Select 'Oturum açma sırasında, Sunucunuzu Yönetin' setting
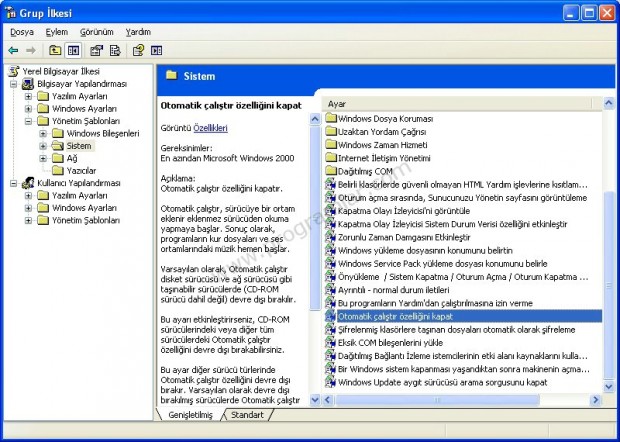Screen dimensions: 620x442 point(462,198)
